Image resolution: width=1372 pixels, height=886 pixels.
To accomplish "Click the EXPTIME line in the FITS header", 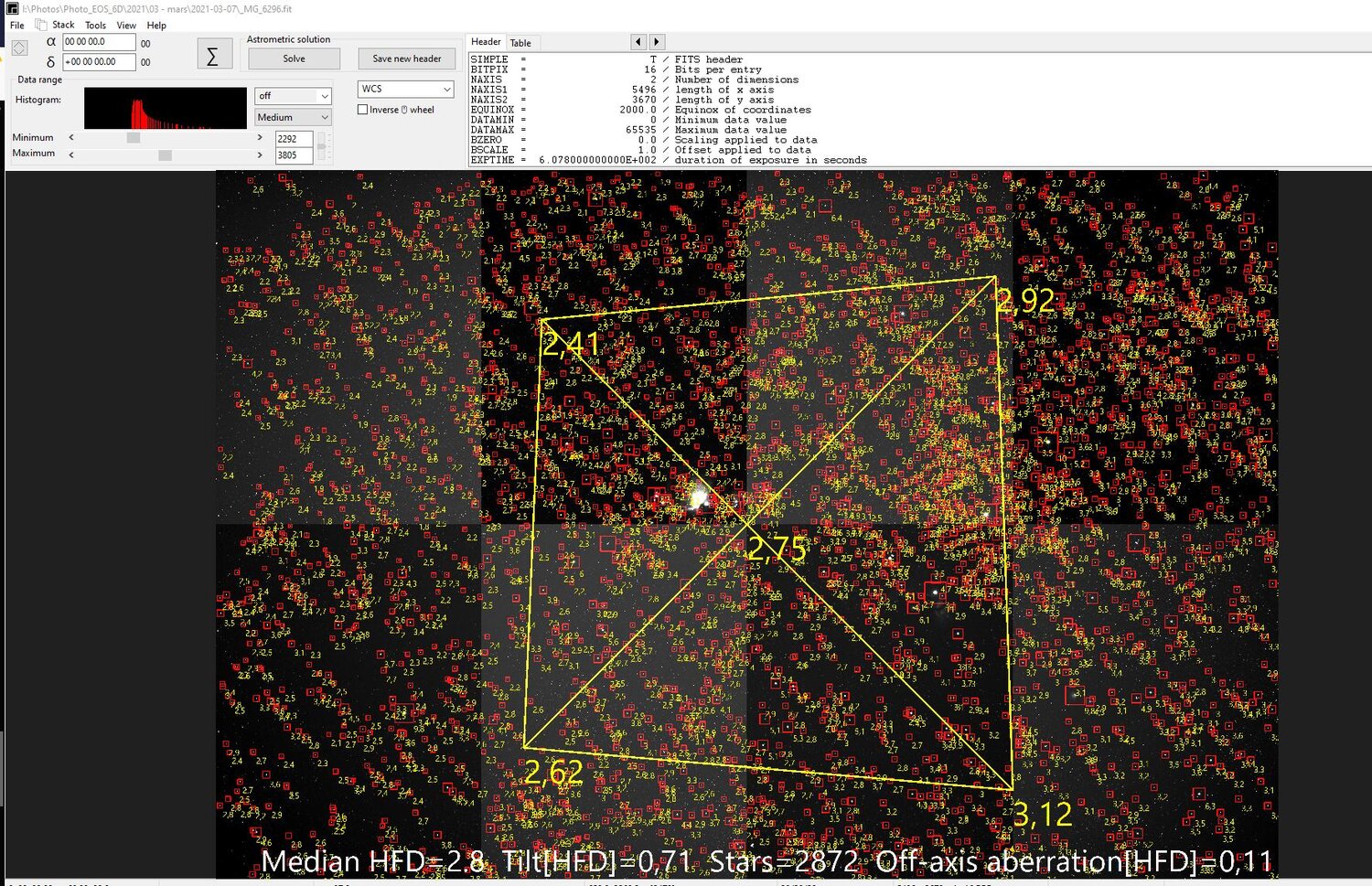I will [669, 160].
